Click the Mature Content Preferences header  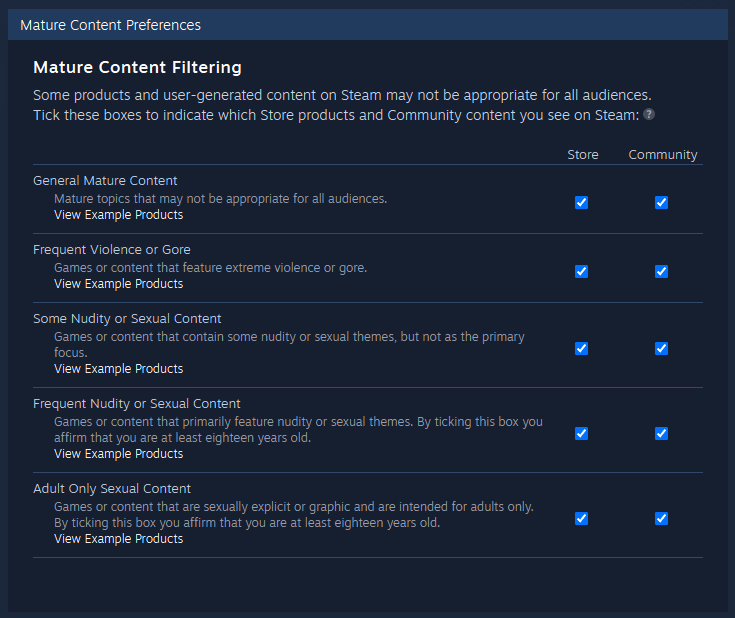click(x=111, y=25)
